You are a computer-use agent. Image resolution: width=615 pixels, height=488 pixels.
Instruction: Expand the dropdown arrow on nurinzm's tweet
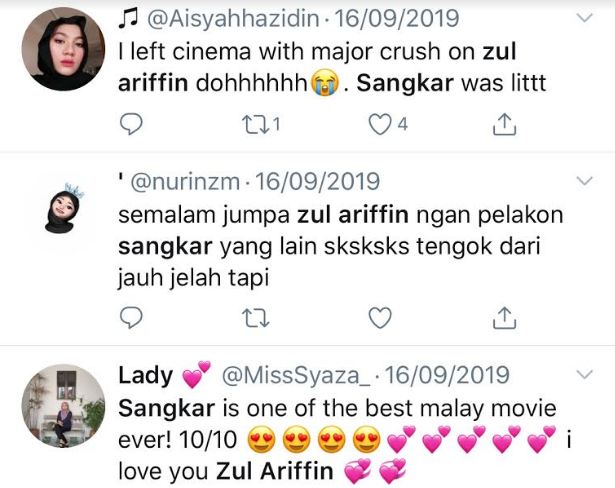[584, 180]
